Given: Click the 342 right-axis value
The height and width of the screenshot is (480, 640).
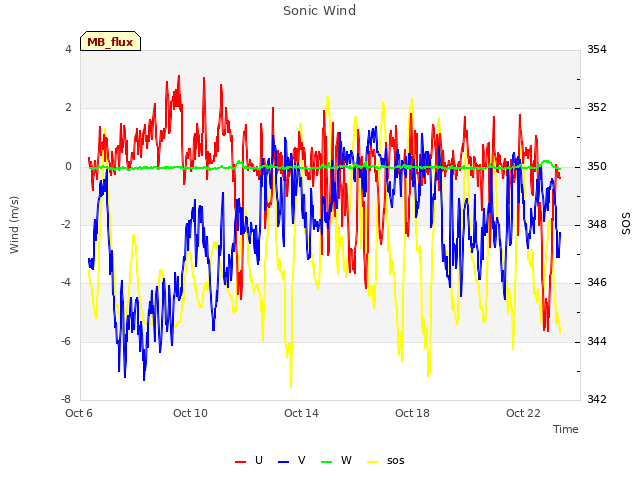Looking at the screenshot, I should [597, 399].
